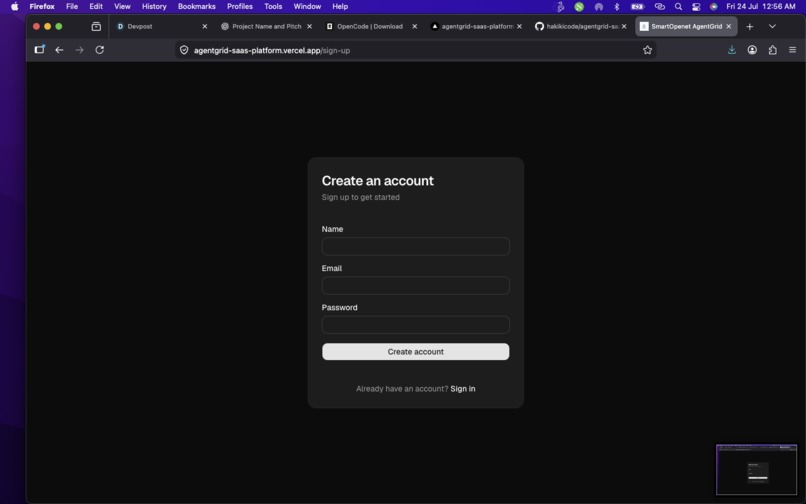This screenshot has height=504, width=806.
Task: Go back to previous page
Action: click(x=59, y=50)
